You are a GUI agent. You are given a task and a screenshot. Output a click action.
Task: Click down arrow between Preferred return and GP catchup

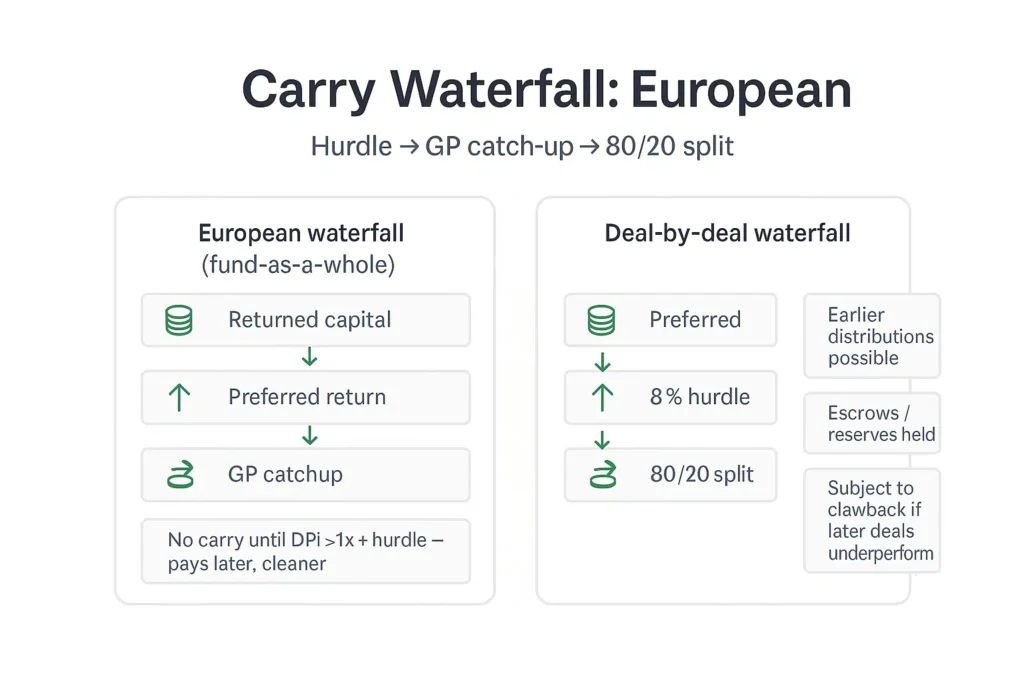coord(310,436)
